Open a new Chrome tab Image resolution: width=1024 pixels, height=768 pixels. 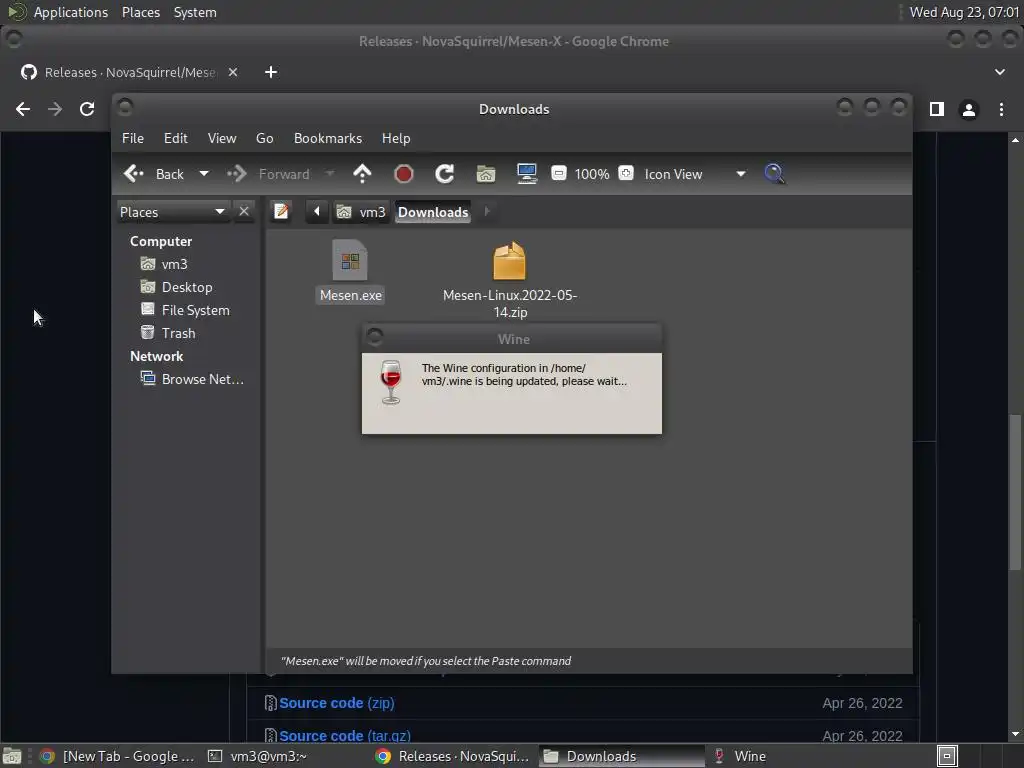click(x=271, y=72)
